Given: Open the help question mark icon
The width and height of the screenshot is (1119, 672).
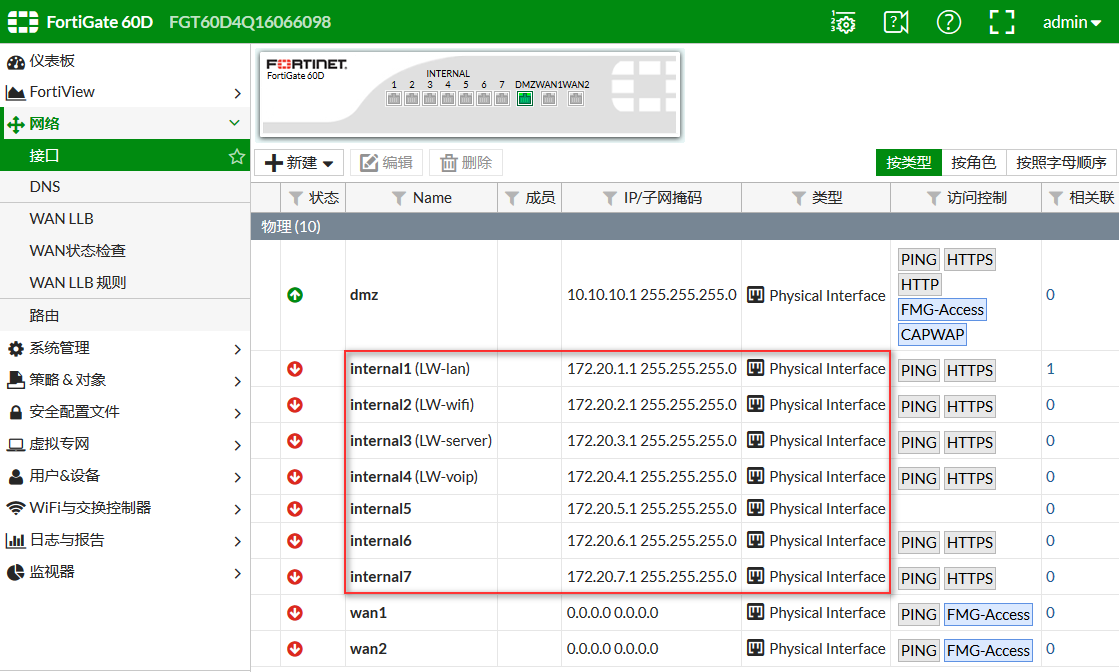Looking at the screenshot, I should pos(948,22).
